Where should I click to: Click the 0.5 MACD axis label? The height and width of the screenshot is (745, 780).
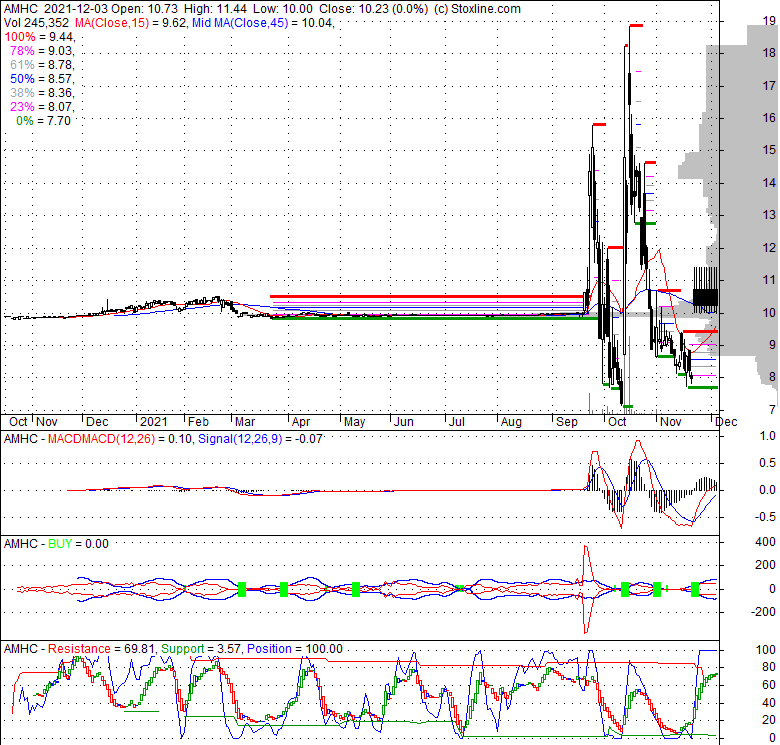click(x=767, y=463)
